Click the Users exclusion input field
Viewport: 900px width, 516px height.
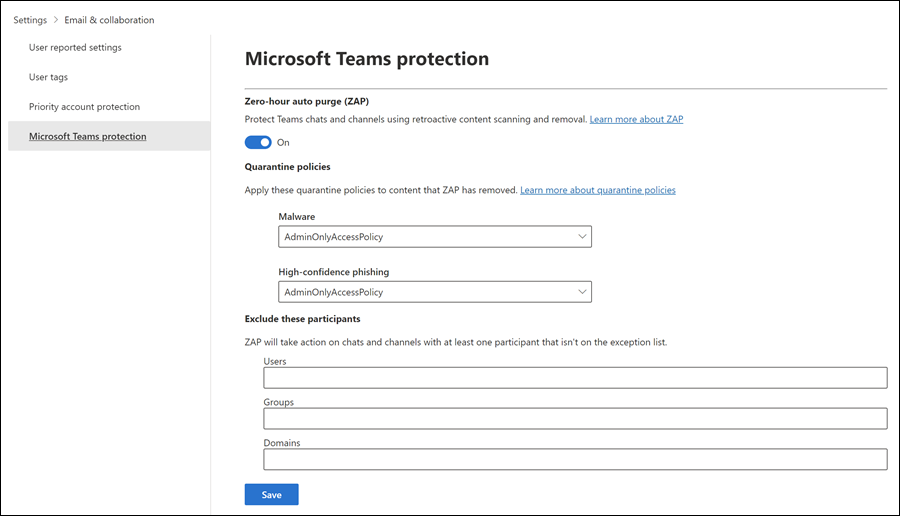(575, 378)
